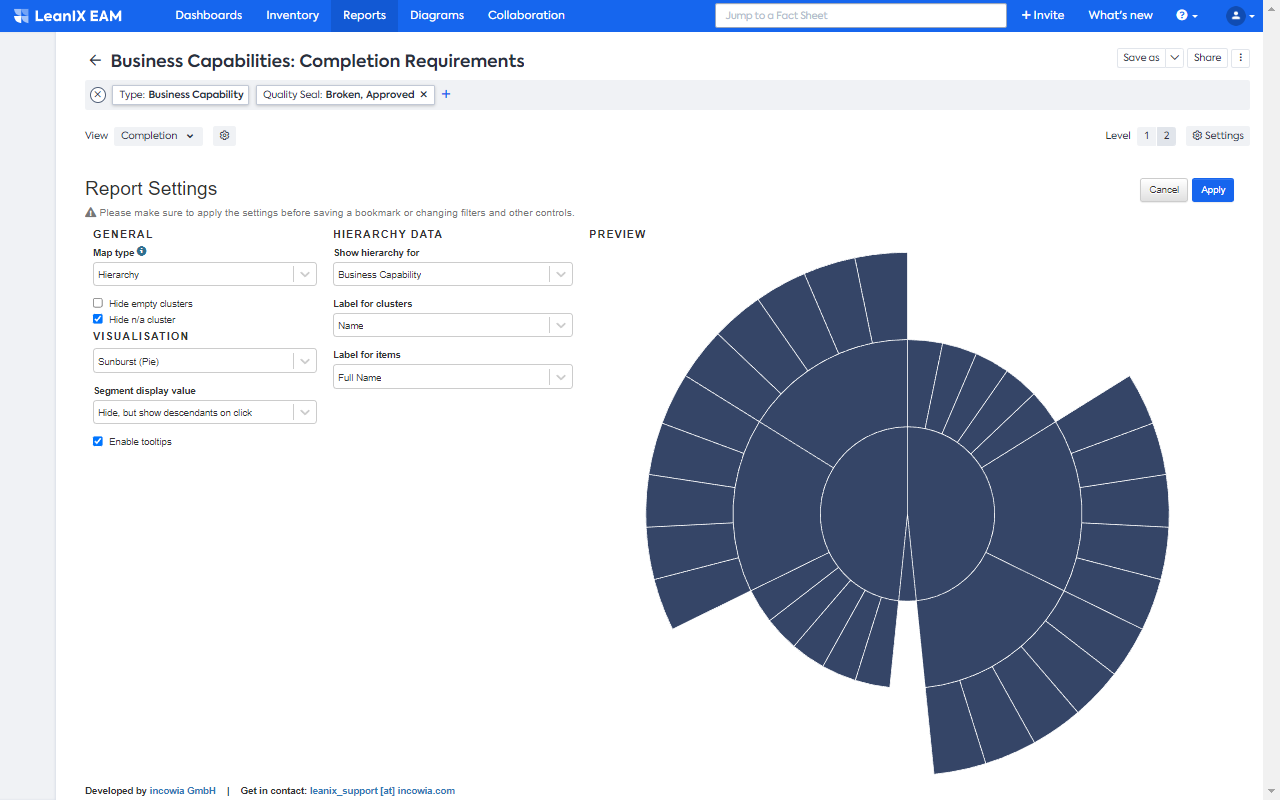Add a new filter with plus icon
Viewport: 1280px width, 800px height.
[x=447, y=95]
